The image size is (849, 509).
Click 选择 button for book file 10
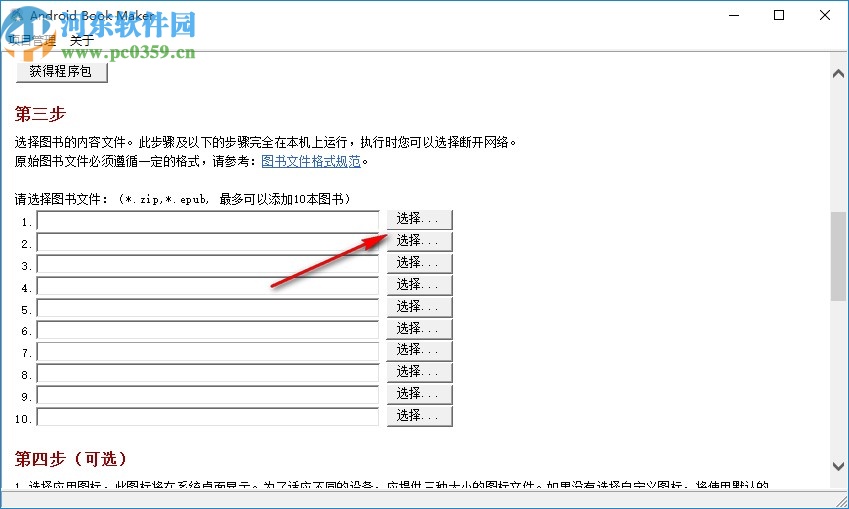click(419, 416)
